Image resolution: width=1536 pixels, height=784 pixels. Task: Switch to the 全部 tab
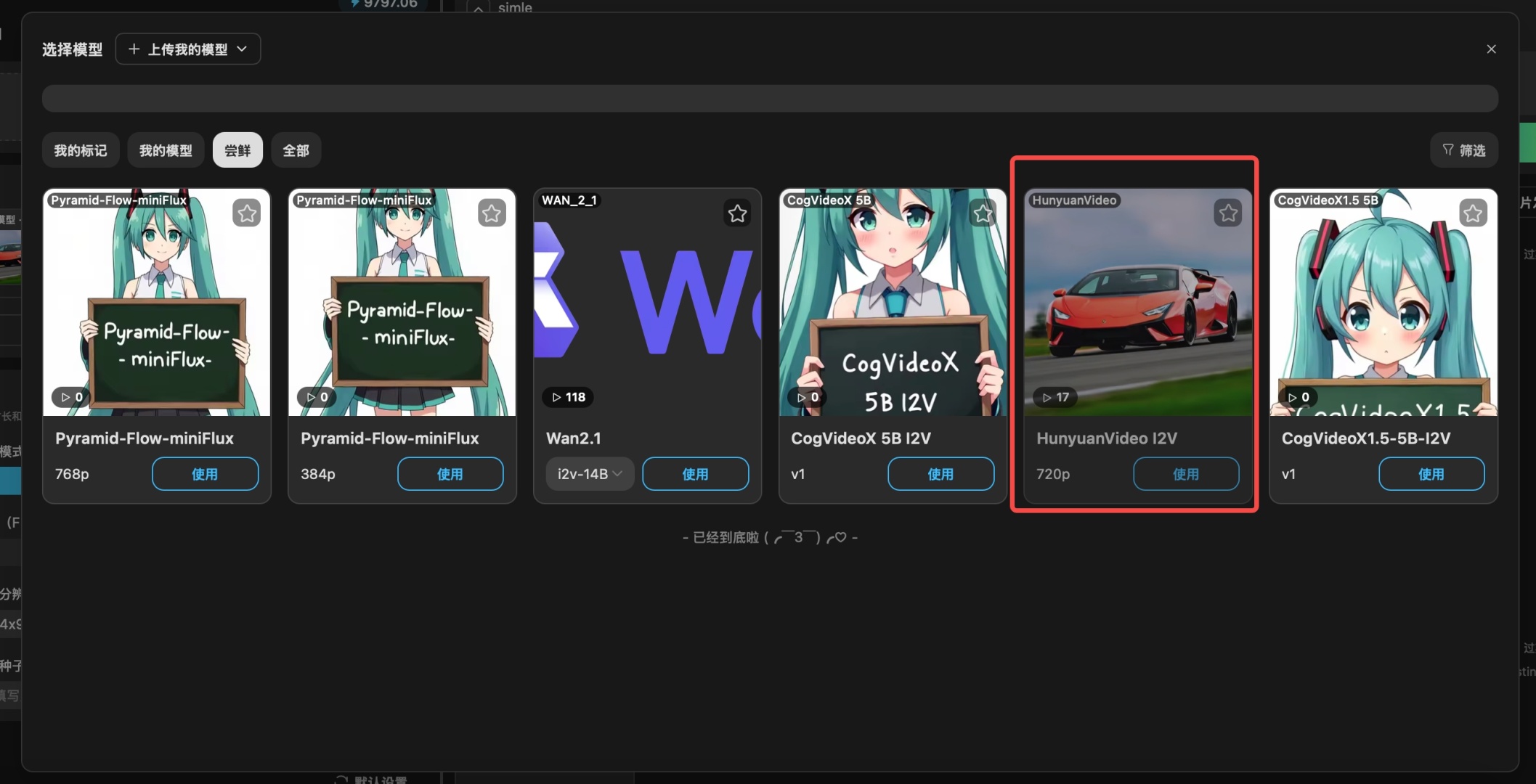click(x=296, y=150)
